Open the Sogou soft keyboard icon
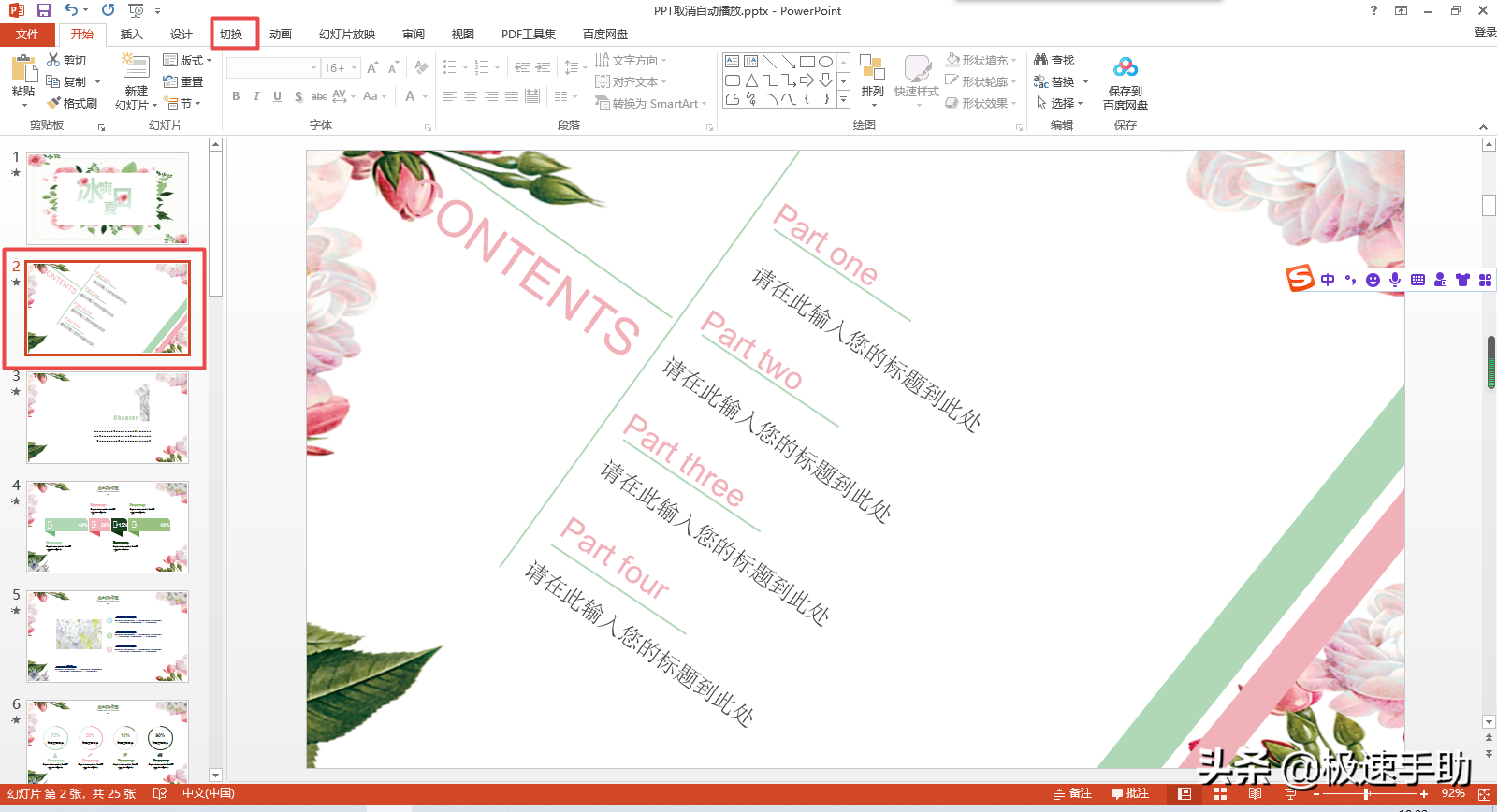1497x812 pixels. [x=1417, y=279]
